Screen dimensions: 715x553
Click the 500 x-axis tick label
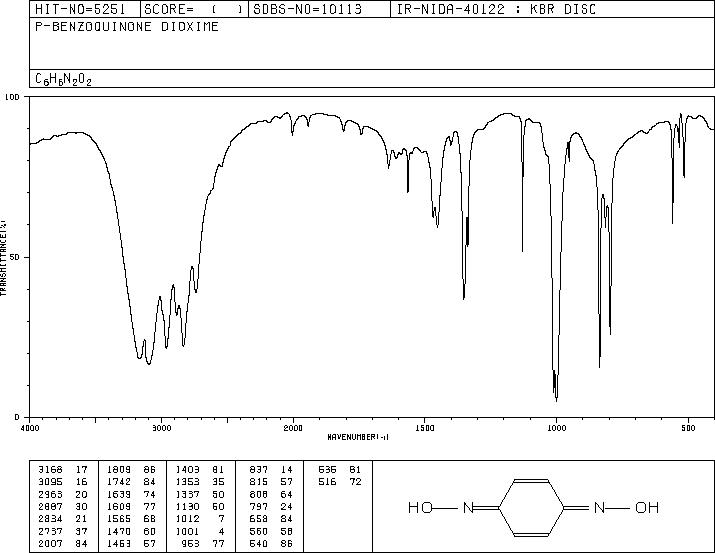688,428
